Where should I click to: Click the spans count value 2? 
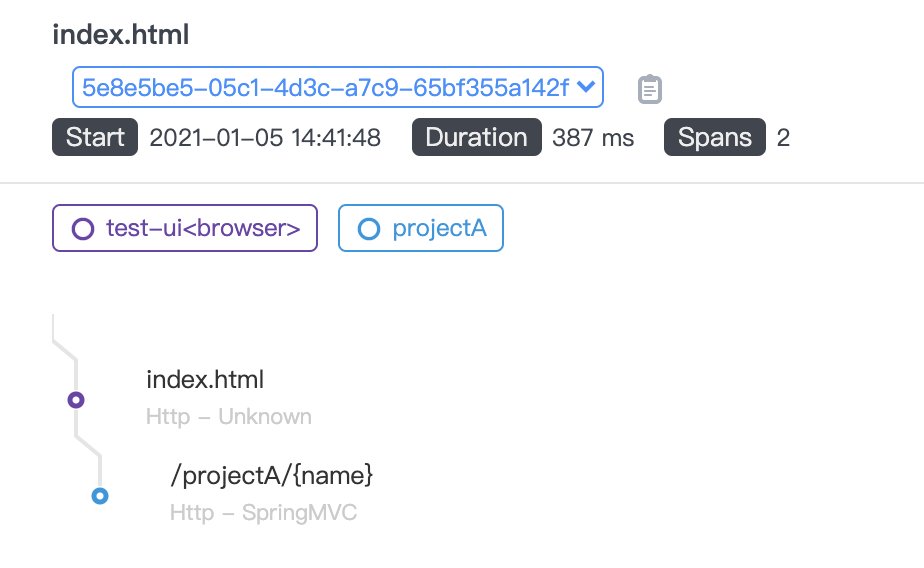[783, 138]
